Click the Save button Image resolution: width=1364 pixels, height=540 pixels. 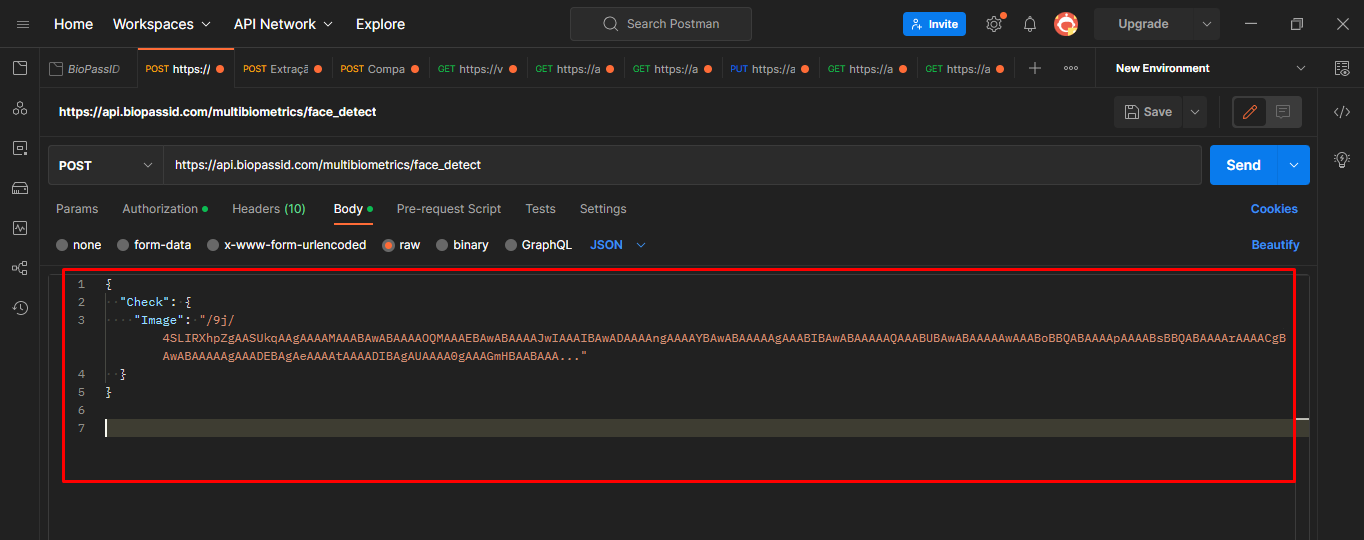(1149, 112)
